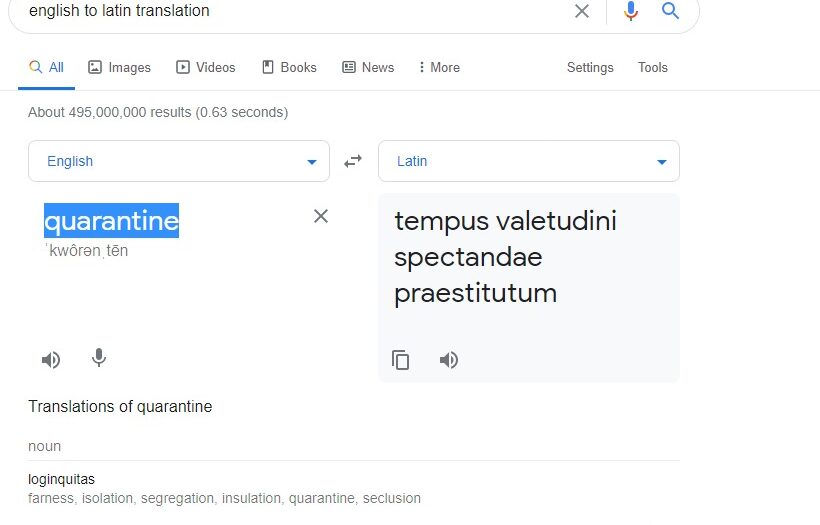Dictate source text with translator microphone
The width and height of the screenshot is (820, 525).
98,358
